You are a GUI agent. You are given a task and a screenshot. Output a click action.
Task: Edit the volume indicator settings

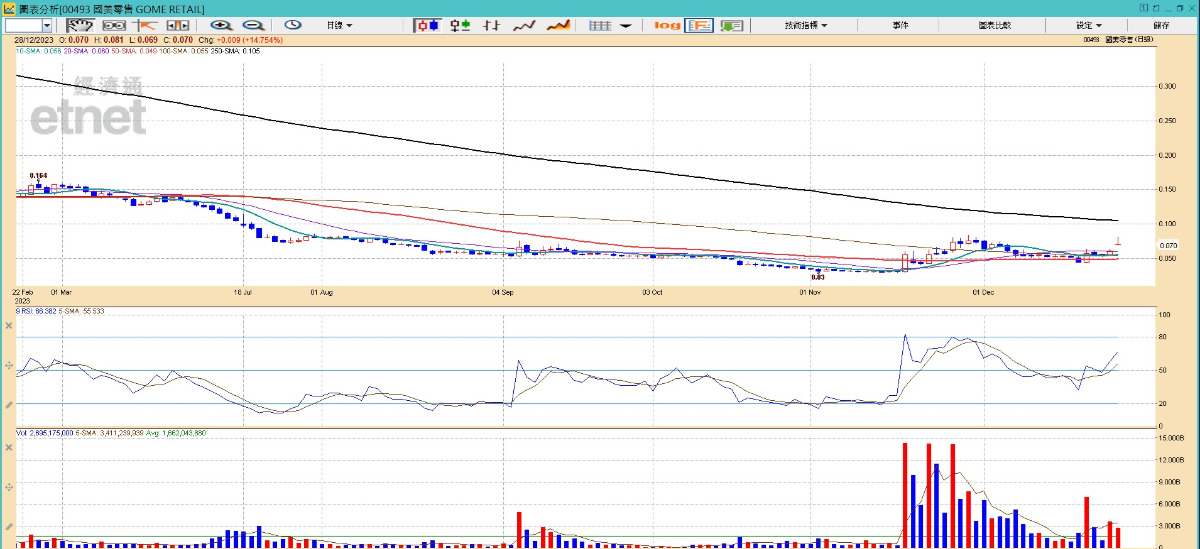10,527
